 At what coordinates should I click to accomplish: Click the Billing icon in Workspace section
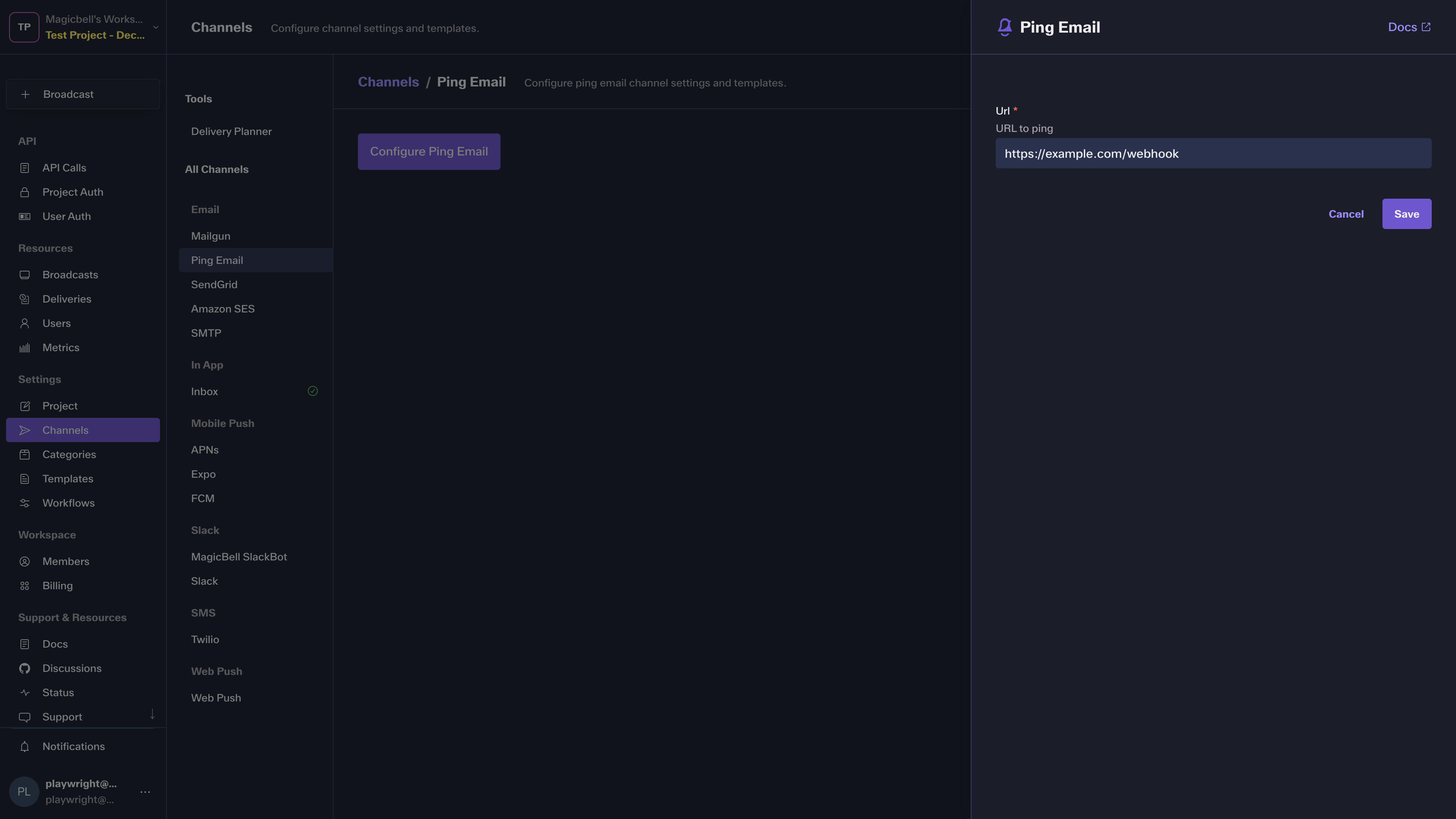click(24, 585)
